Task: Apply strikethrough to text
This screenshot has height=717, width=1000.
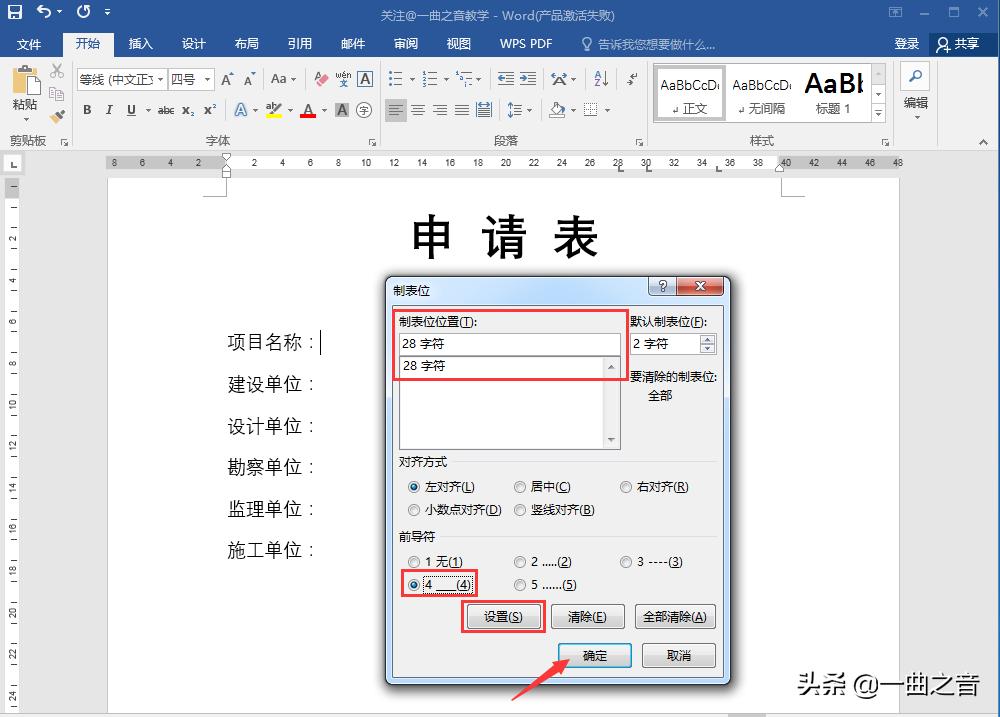Action: tap(167, 109)
